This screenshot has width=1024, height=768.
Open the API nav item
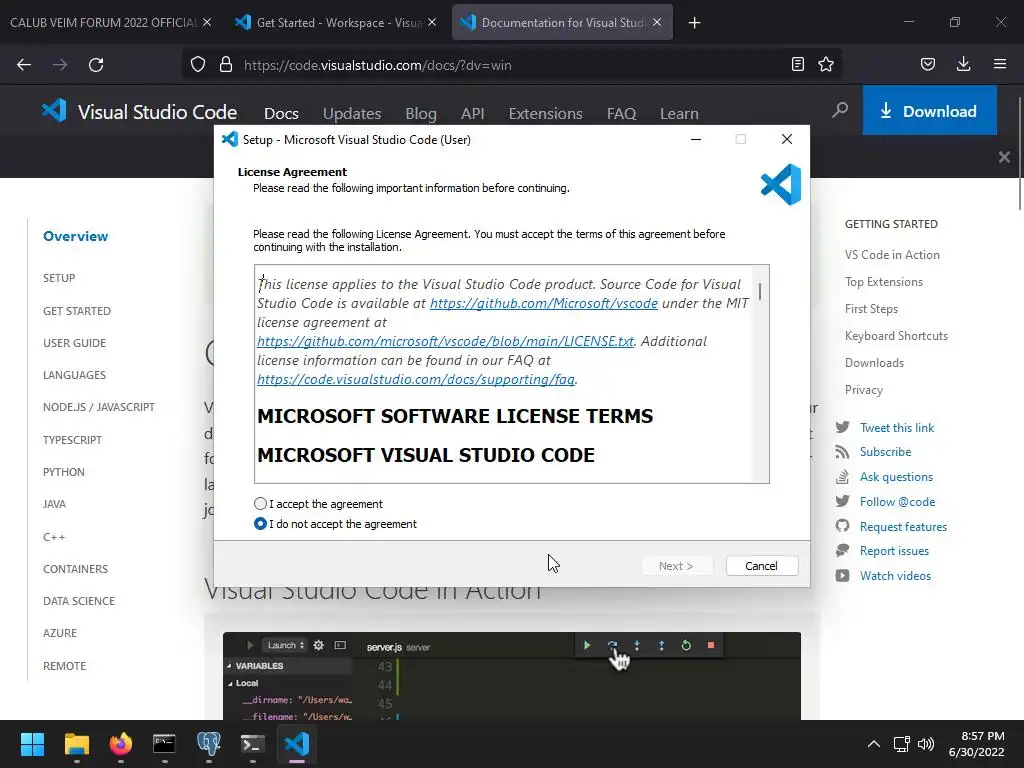pyautogui.click(x=472, y=114)
